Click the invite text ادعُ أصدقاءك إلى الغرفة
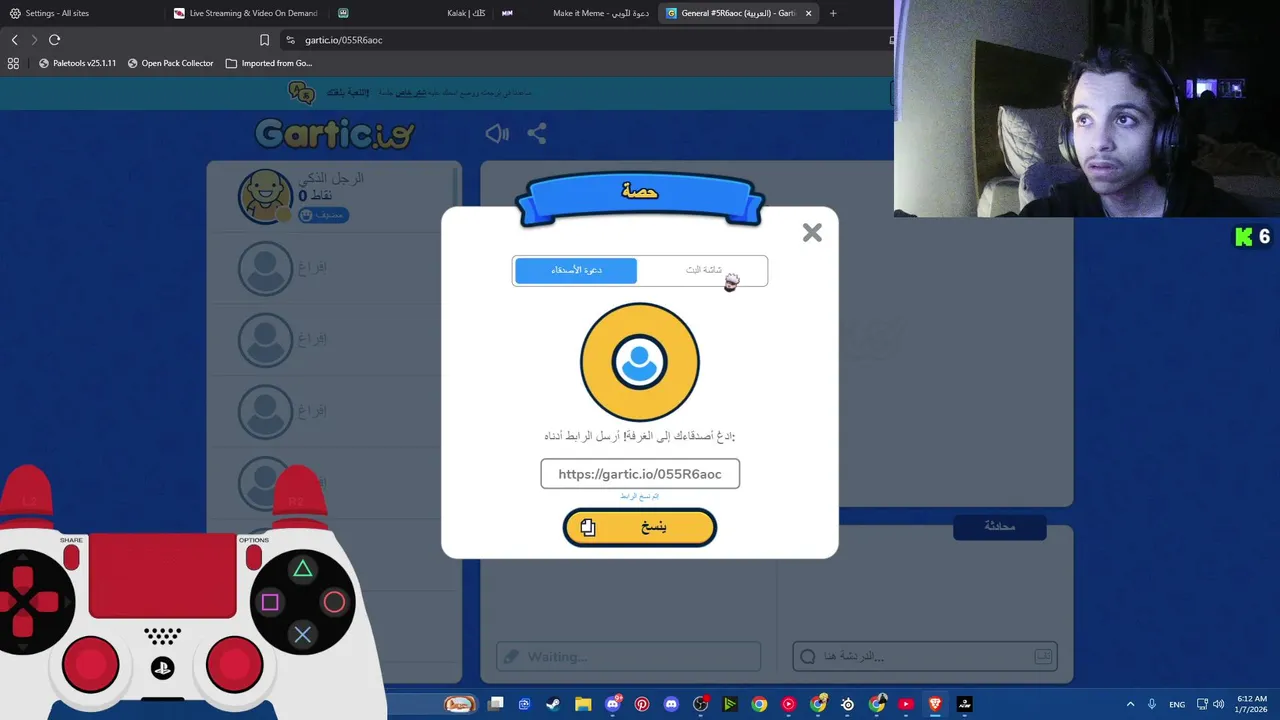This screenshot has width=1280, height=720. [x=678, y=436]
